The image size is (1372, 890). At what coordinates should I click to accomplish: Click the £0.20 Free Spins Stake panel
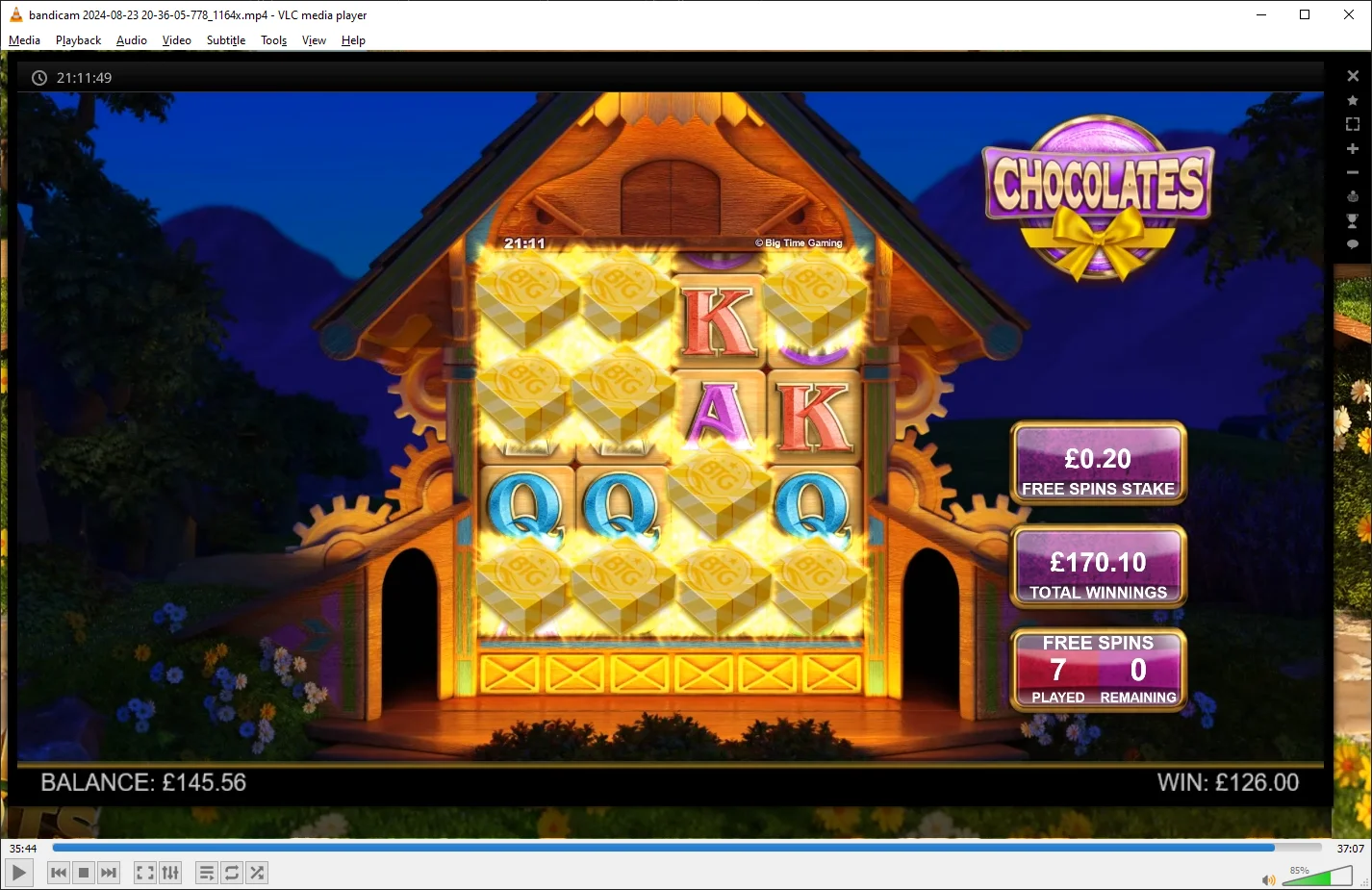coord(1099,464)
